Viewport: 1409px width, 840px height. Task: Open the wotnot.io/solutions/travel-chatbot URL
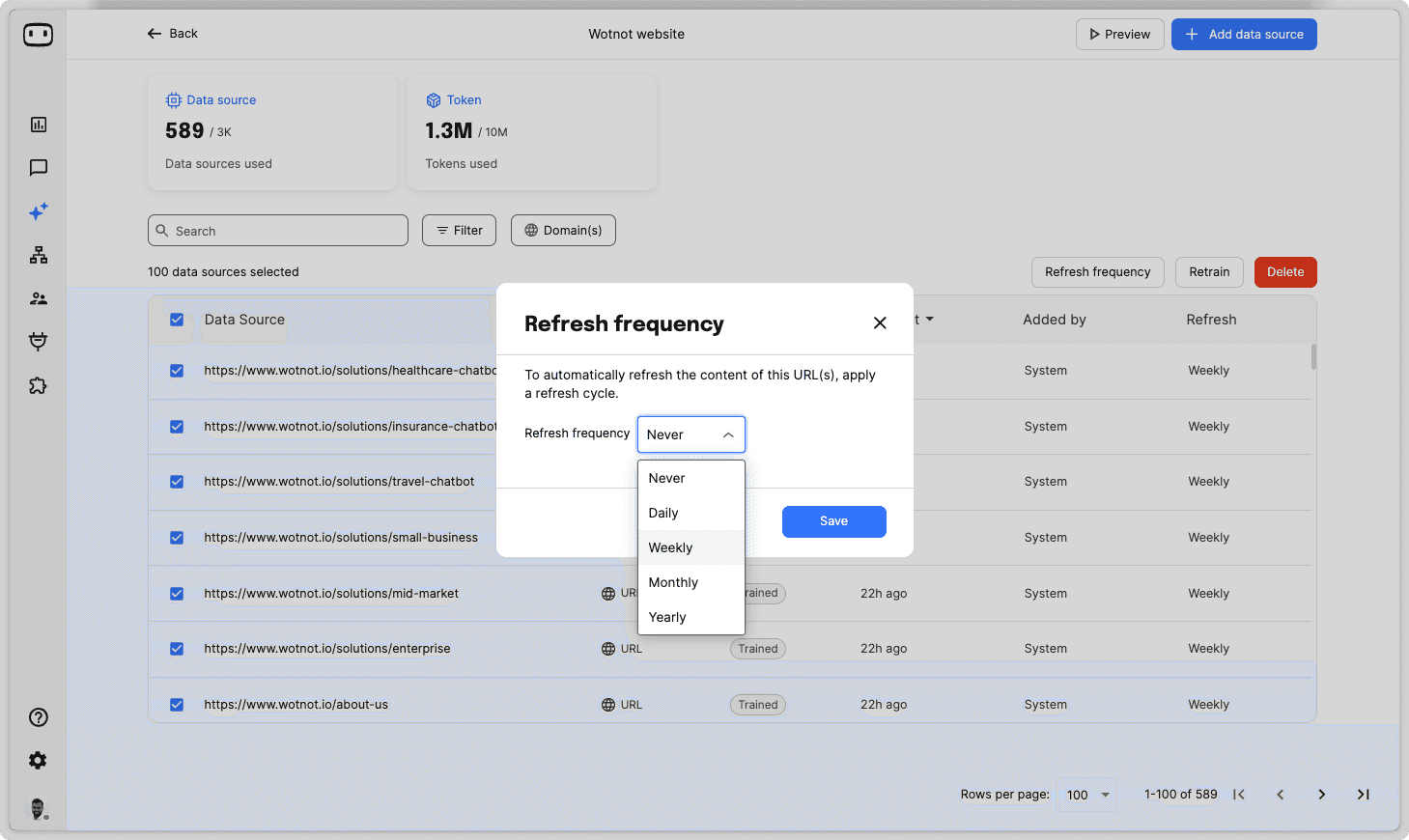tap(339, 482)
